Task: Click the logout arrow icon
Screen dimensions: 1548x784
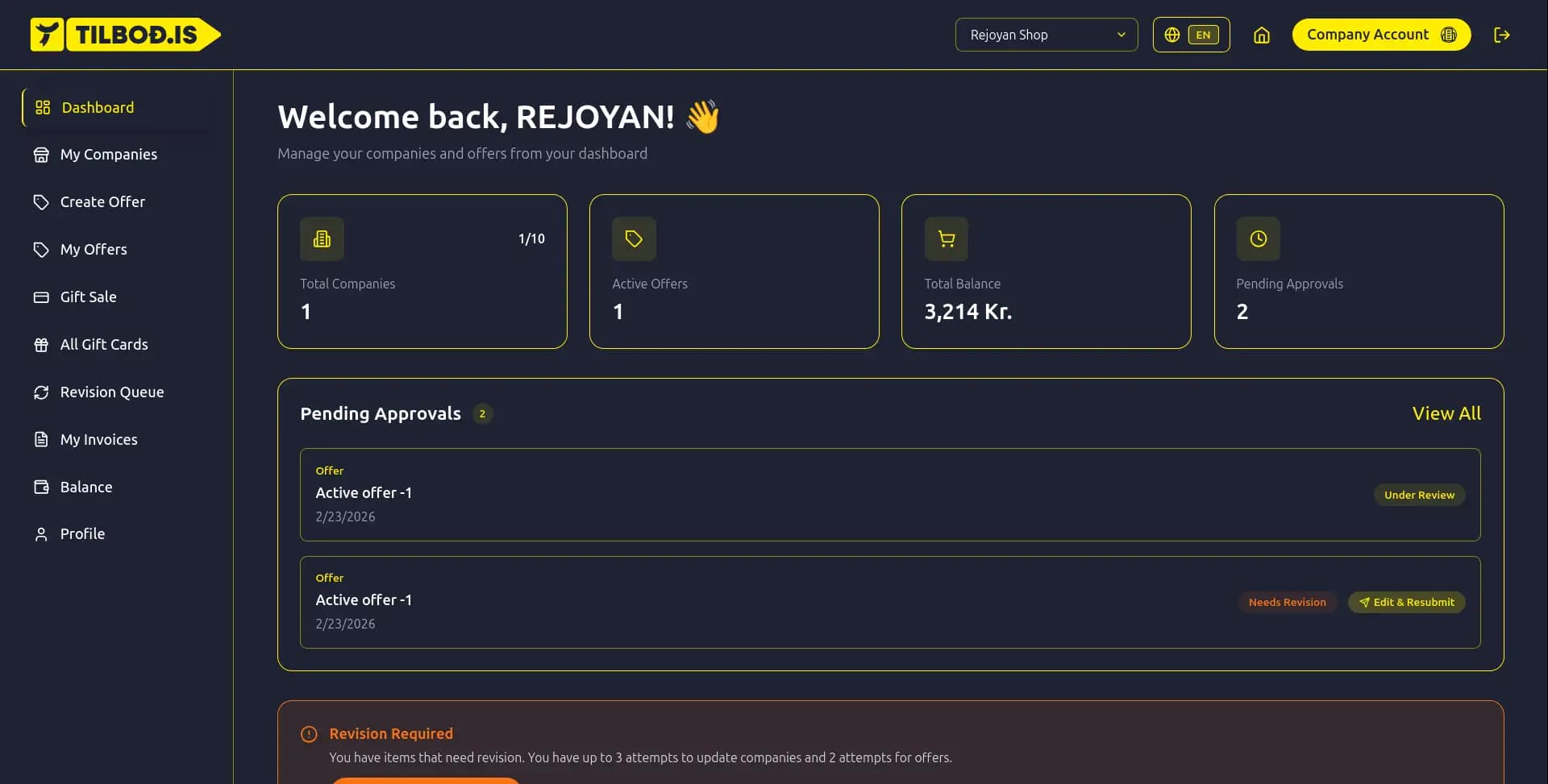Action: [x=1501, y=35]
